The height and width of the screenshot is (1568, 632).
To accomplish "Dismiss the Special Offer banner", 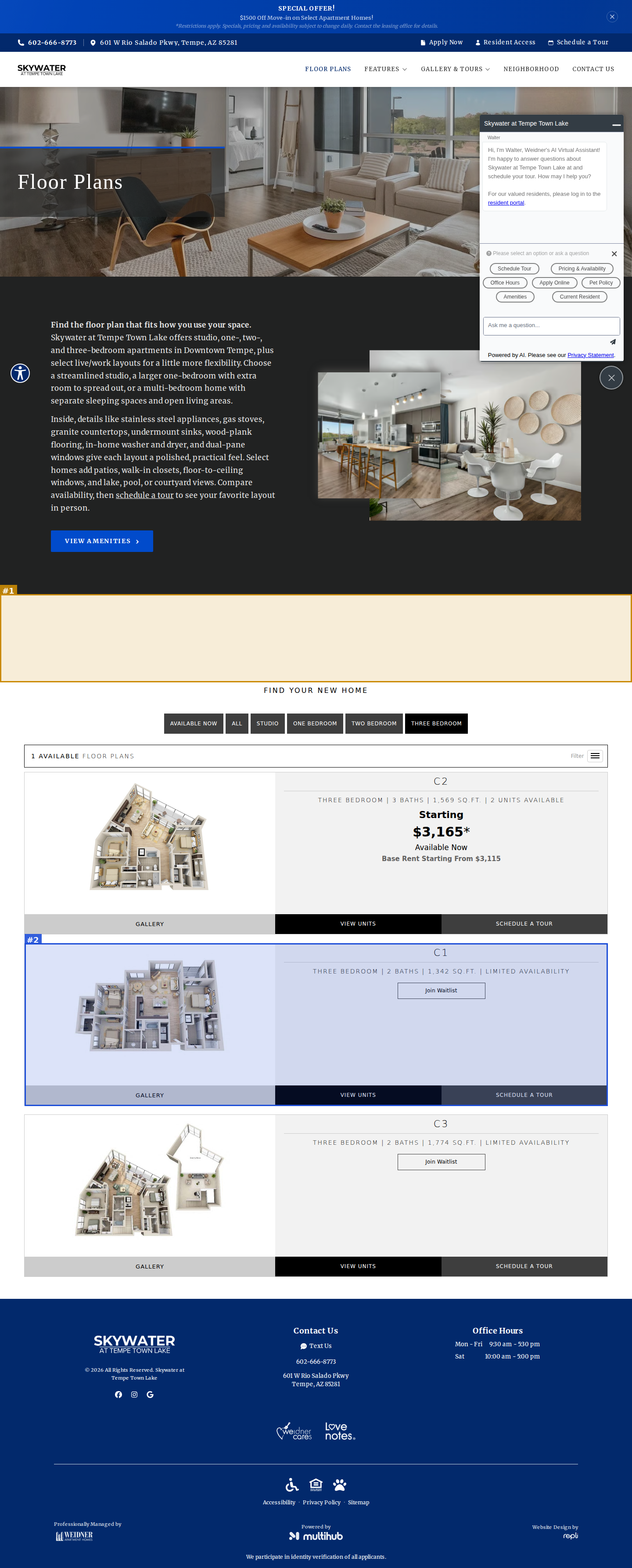I will tap(612, 16).
